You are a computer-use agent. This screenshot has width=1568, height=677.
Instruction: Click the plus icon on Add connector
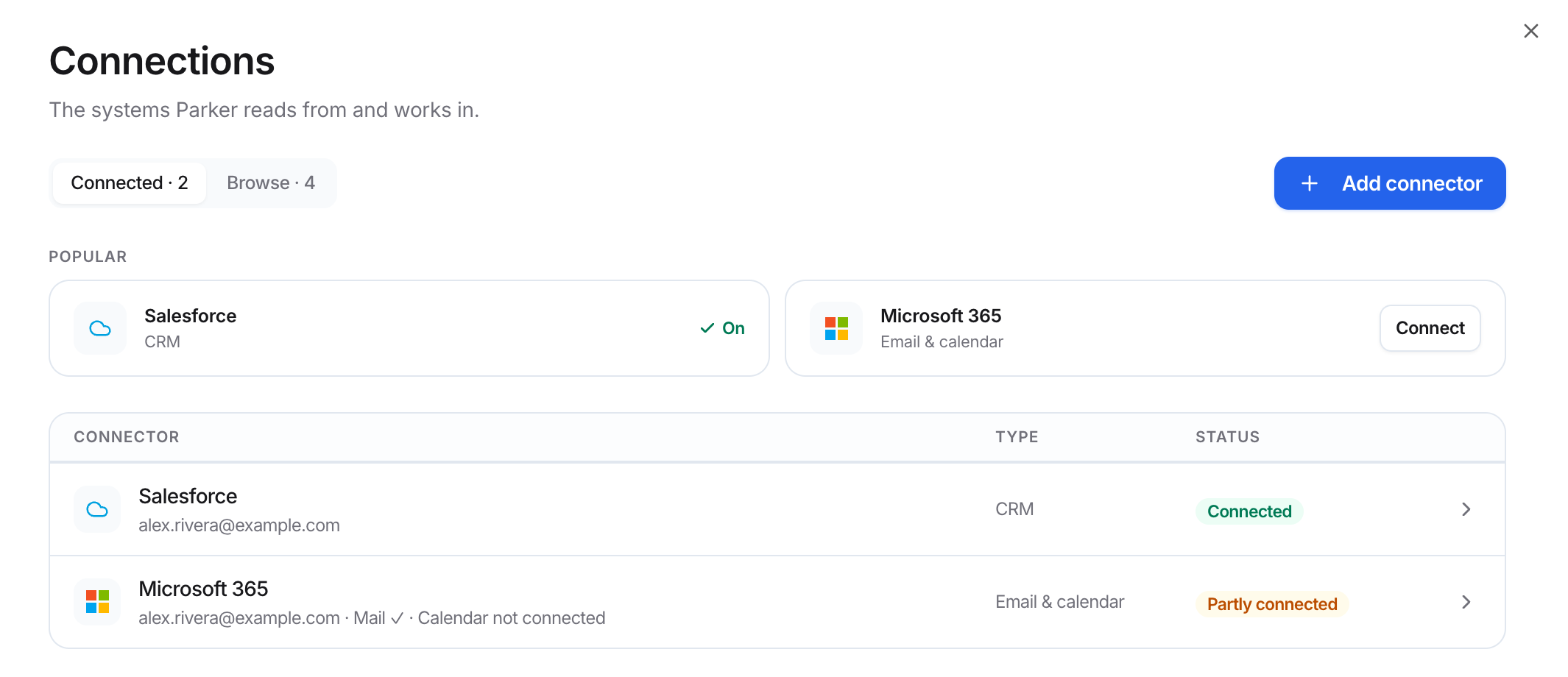tap(1310, 183)
